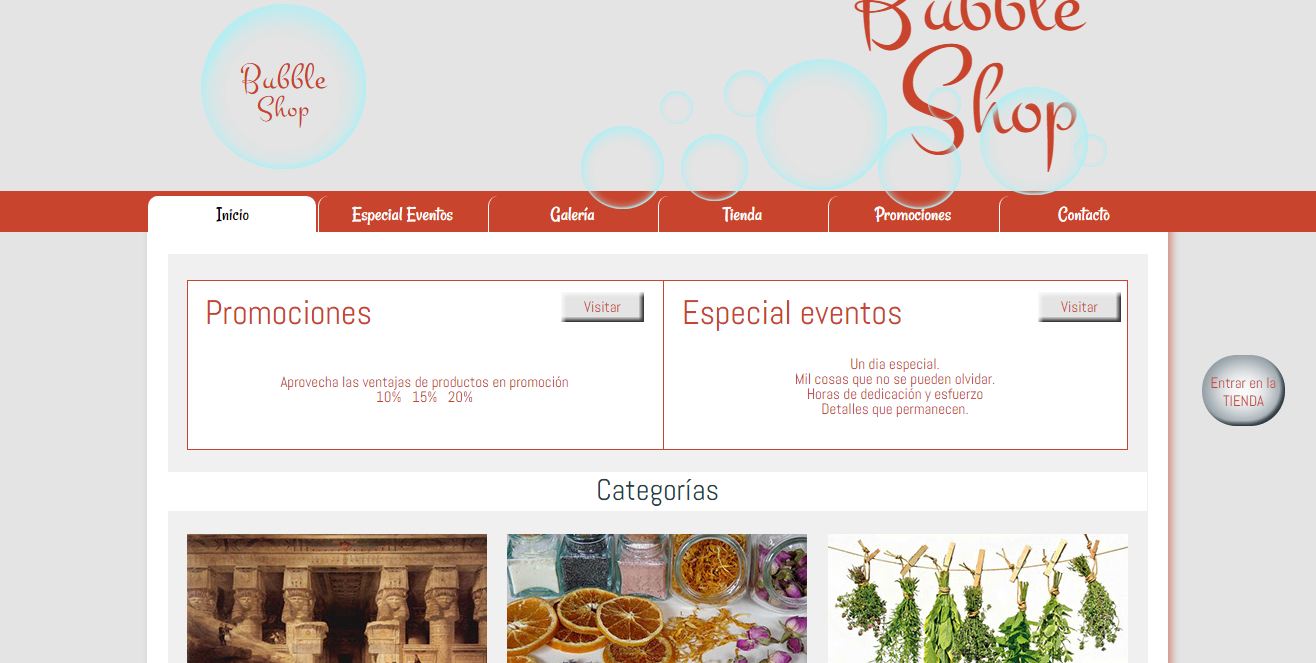The image size is (1316, 663).
Task: Click the Promociones section heading
Action: (288, 313)
